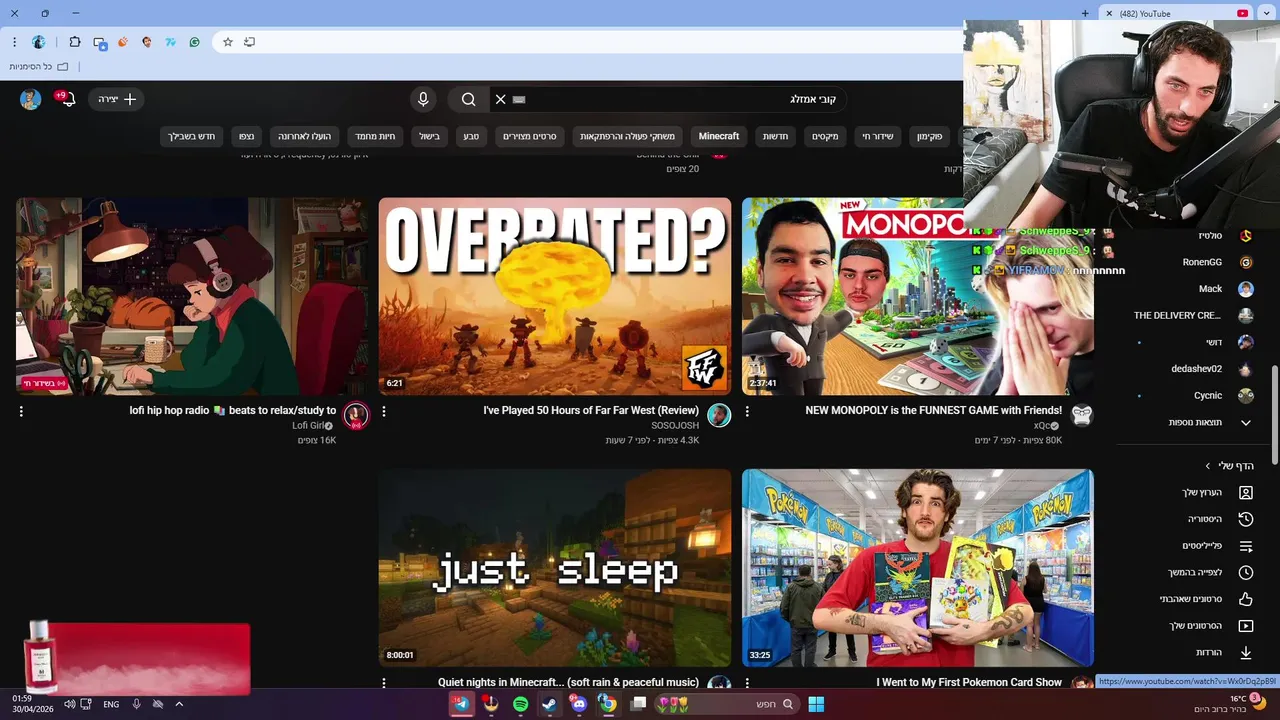Open the Pokemon Card Show thumbnail
The image size is (1280, 720).
(918, 568)
